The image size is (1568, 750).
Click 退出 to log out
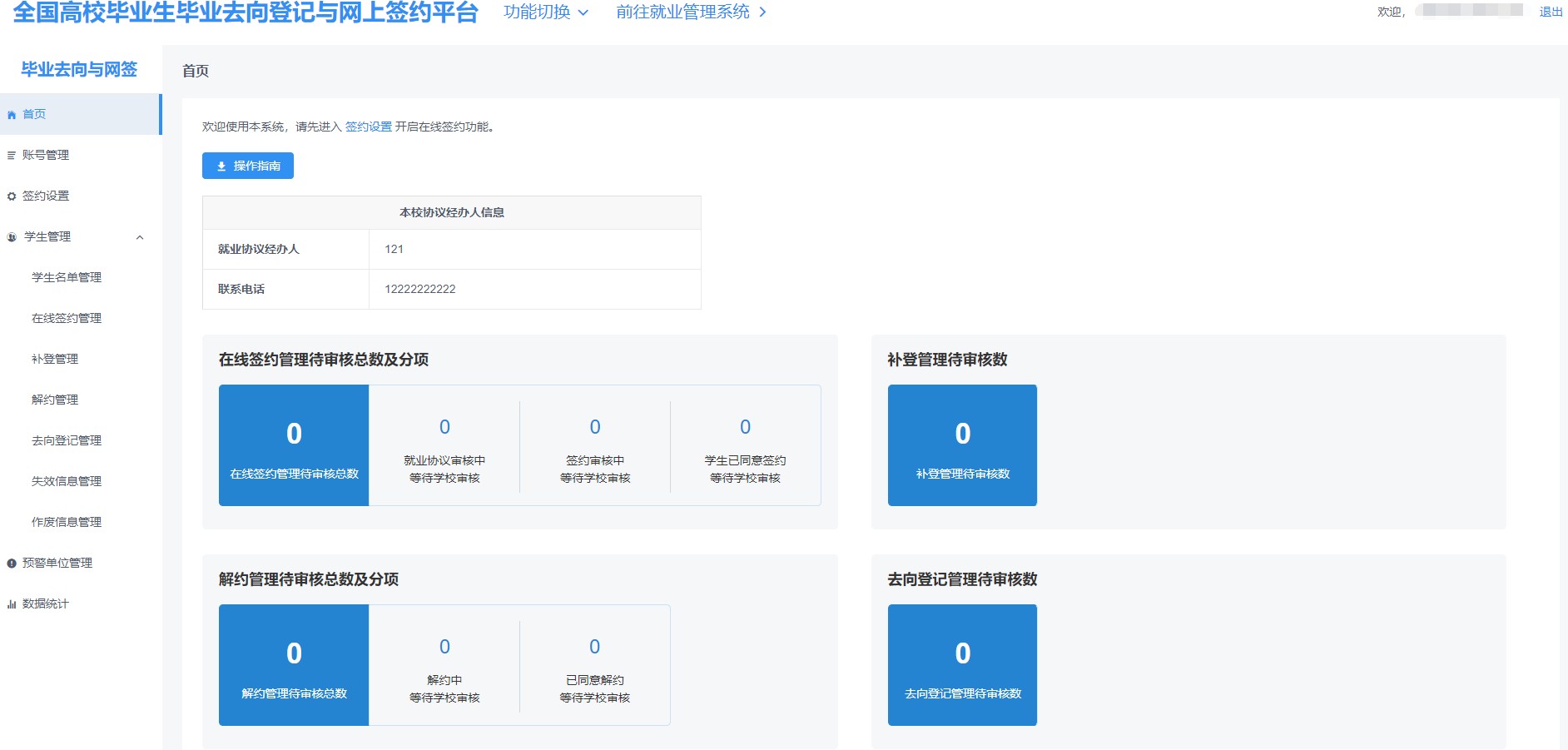coord(1551,12)
